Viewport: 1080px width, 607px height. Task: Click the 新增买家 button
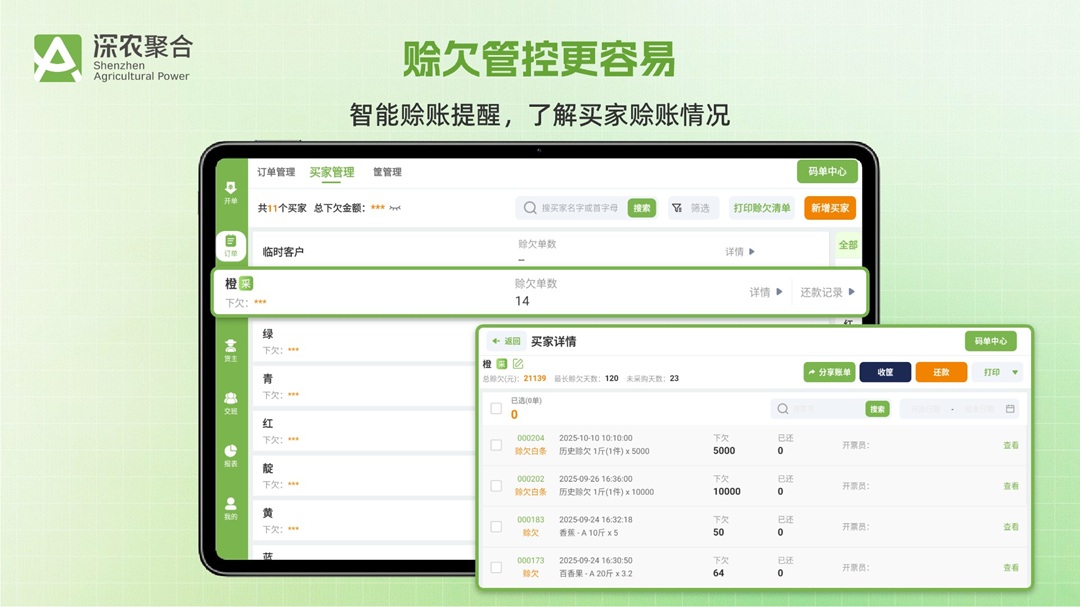pyautogui.click(x=828, y=208)
